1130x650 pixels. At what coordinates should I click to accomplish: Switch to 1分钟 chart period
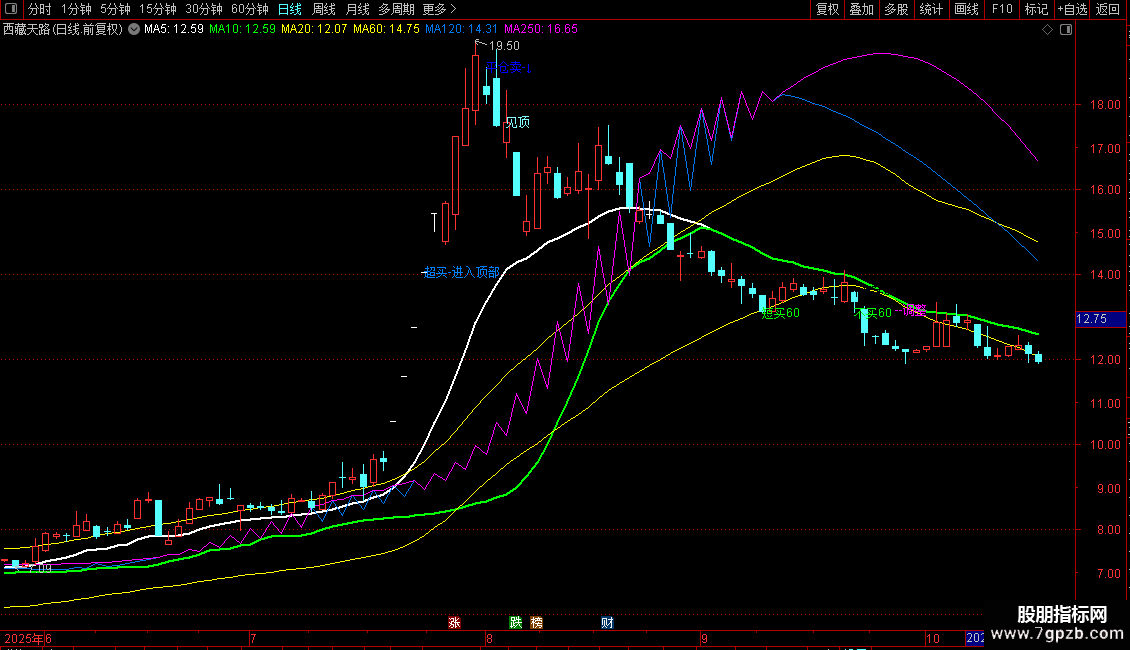[x=76, y=9]
